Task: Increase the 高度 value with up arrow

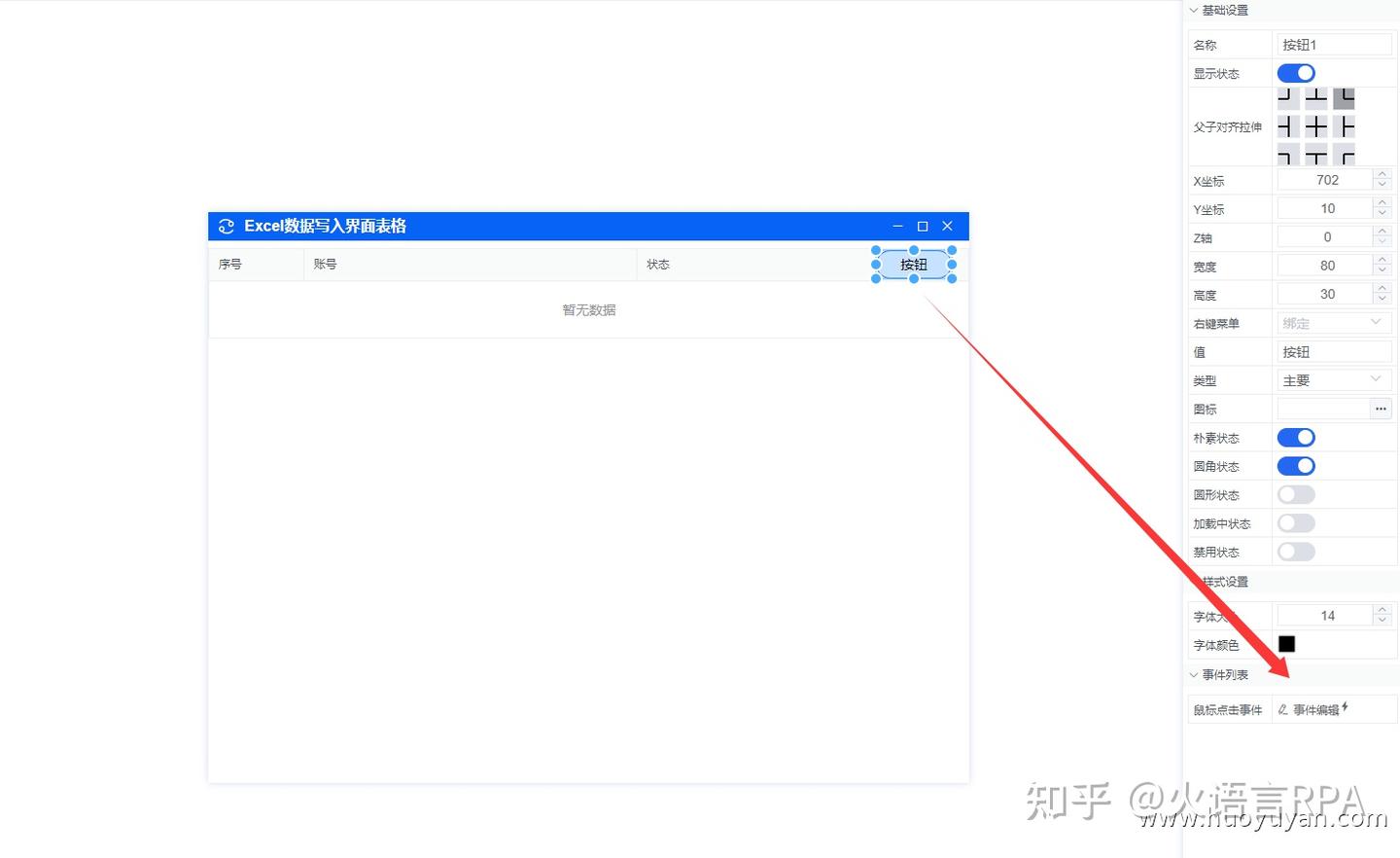Action: (x=1382, y=288)
